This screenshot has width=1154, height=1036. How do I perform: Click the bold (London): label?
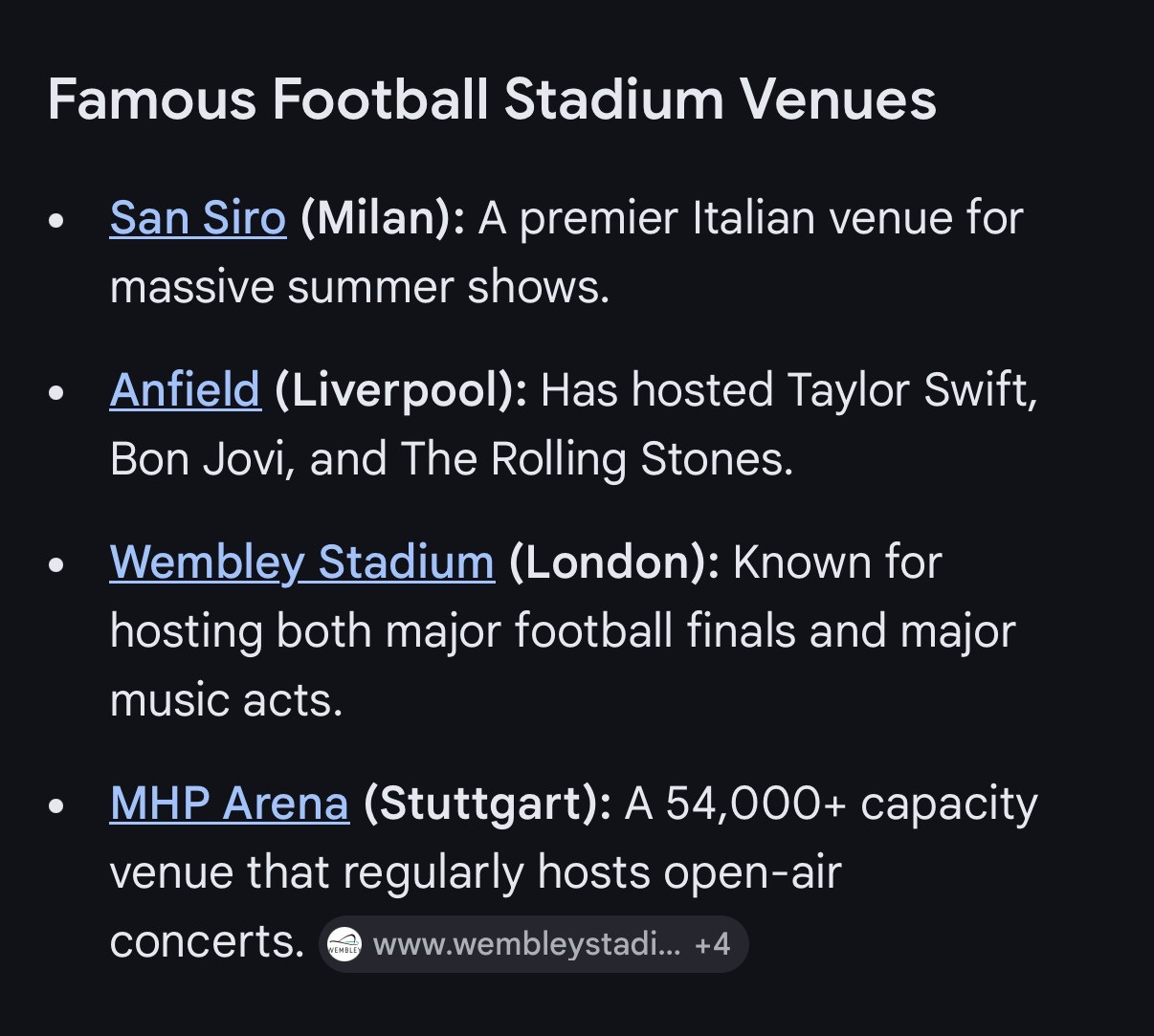[613, 562]
